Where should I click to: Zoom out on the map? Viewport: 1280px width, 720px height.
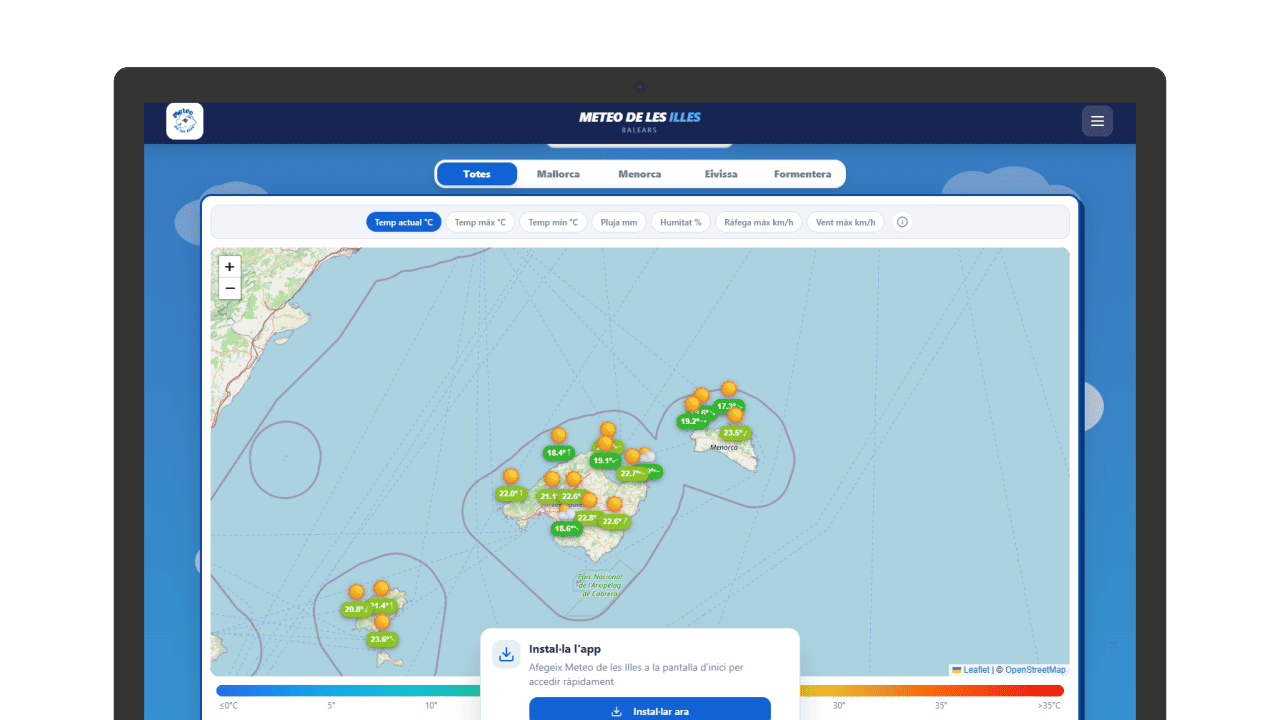point(230,289)
